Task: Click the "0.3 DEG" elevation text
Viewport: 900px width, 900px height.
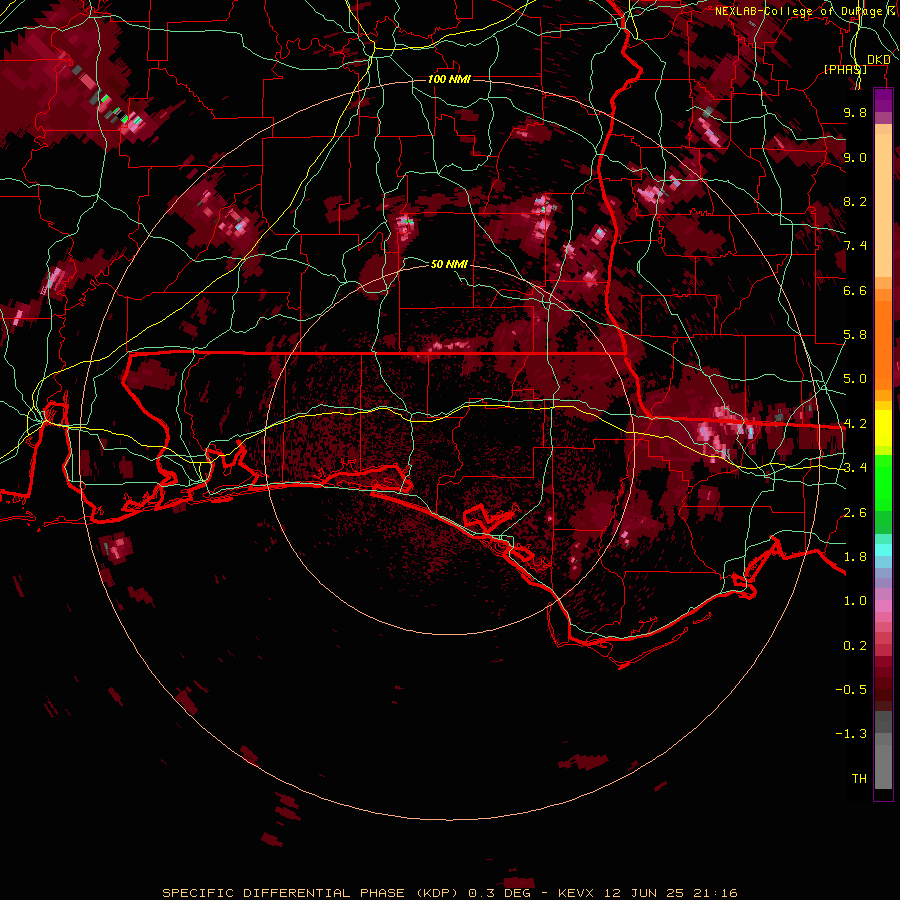Action: click(499, 893)
